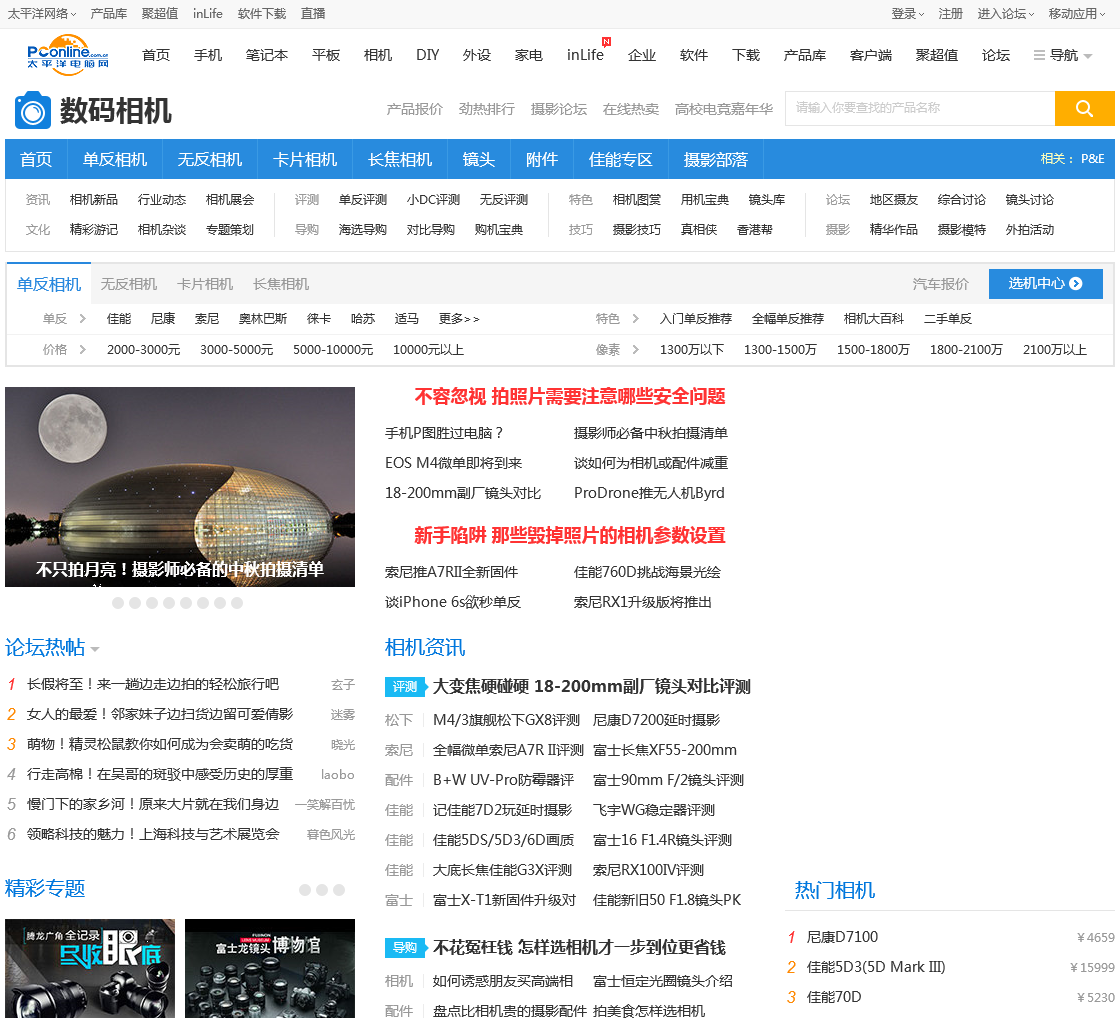Click the 注册 link
The height and width of the screenshot is (1018, 1120).
[951, 14]
